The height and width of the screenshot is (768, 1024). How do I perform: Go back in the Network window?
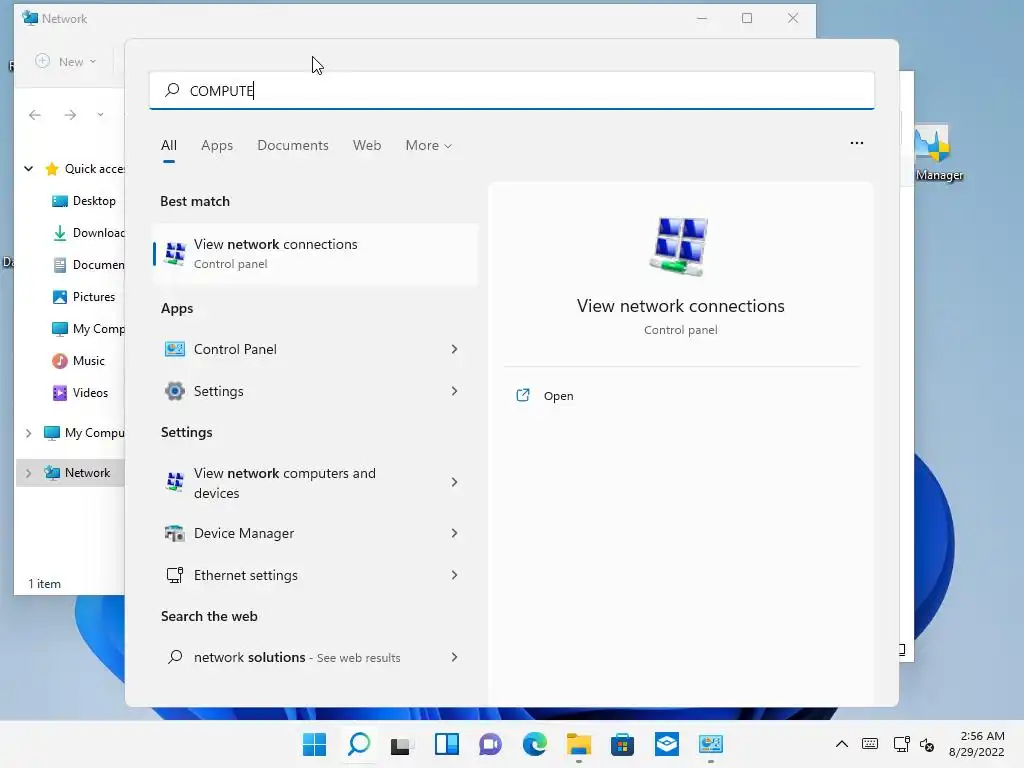pos(35,115)
